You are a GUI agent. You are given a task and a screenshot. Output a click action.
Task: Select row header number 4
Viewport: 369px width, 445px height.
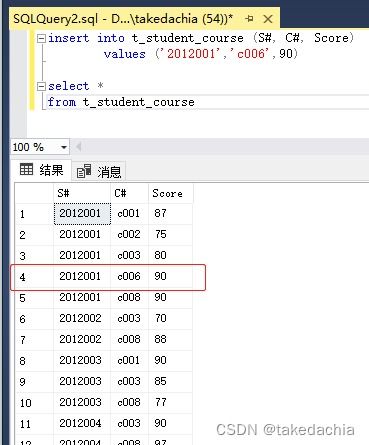pos(34,277)
